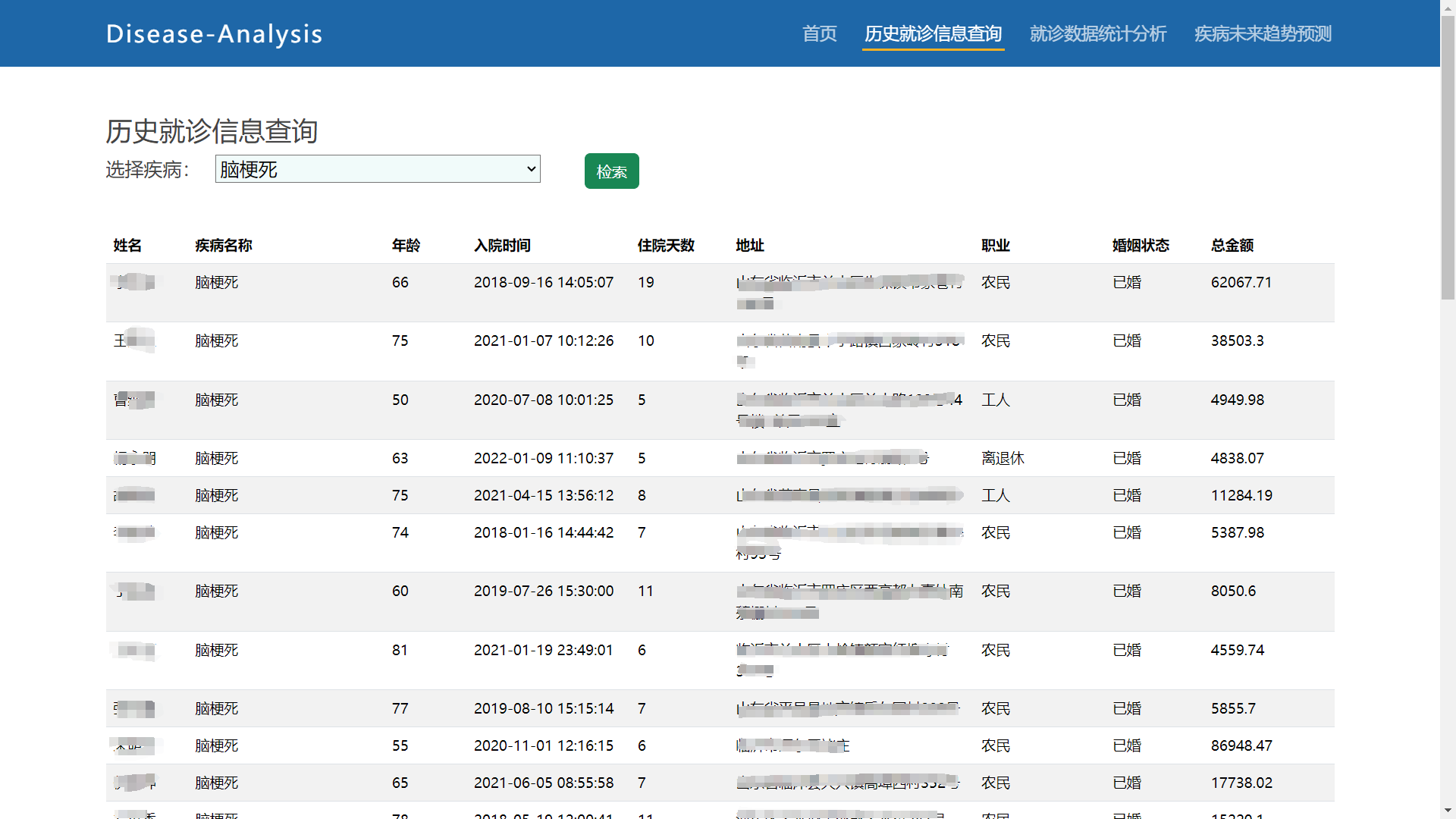
Task: Click the 婚姻状态 column header
Action: click(x=1141, y=246)
